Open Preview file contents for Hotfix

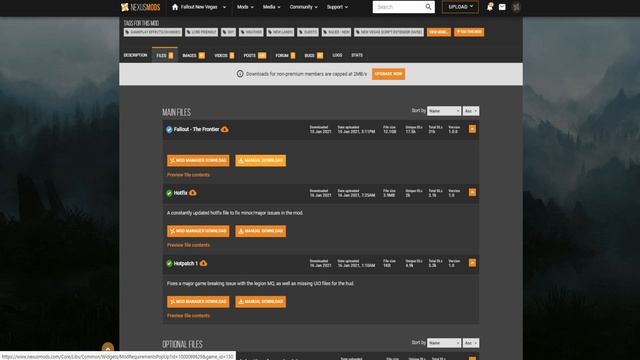point(188,245)
